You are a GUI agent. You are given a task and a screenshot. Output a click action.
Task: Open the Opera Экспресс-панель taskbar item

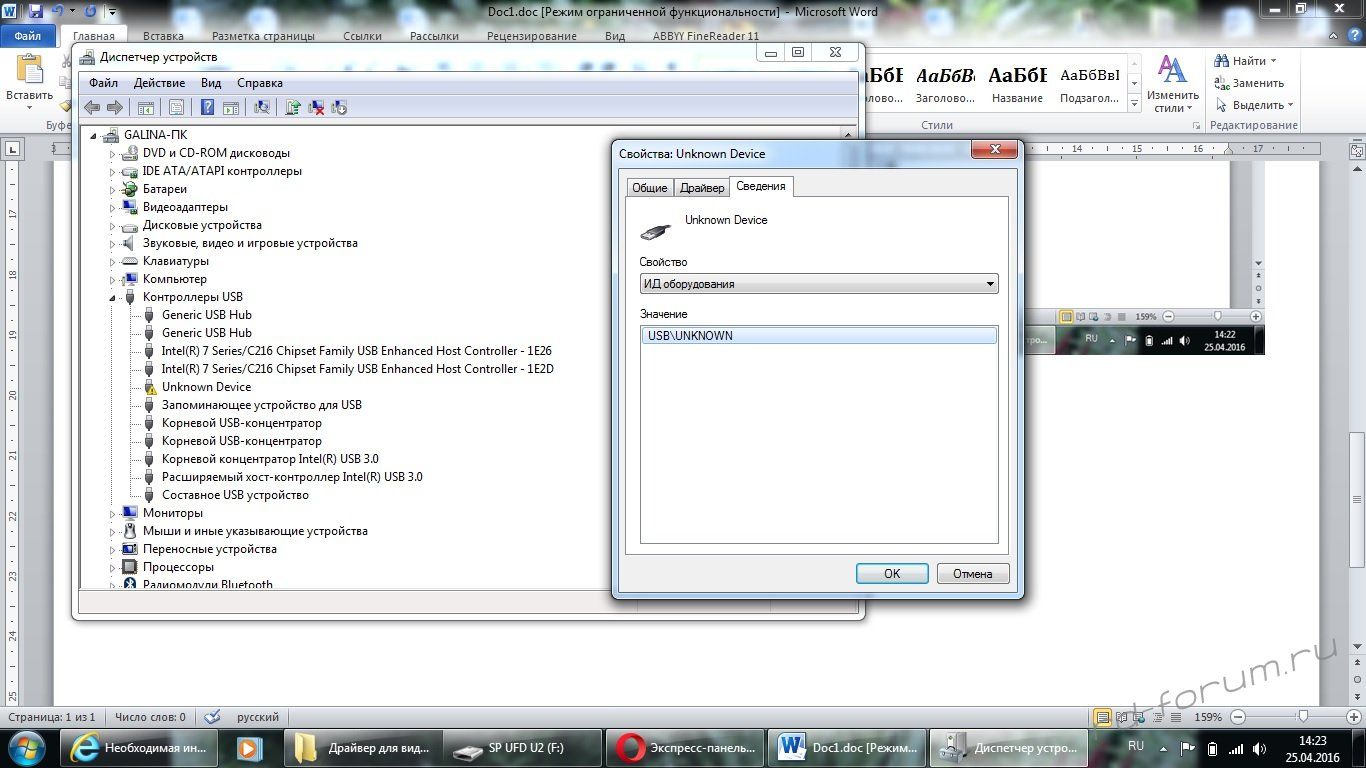coord(684,748)
